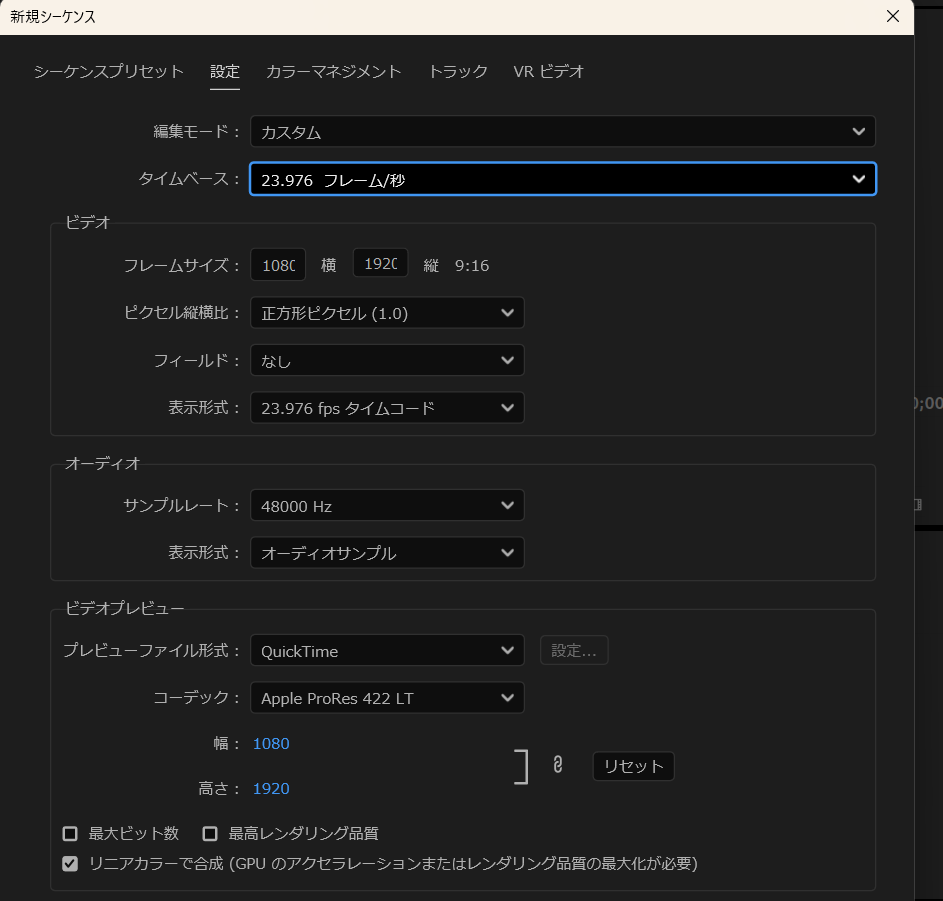Click the chain link icon for preview dimensions
This screenshot has width=943, height=901.
pos(558,765)
